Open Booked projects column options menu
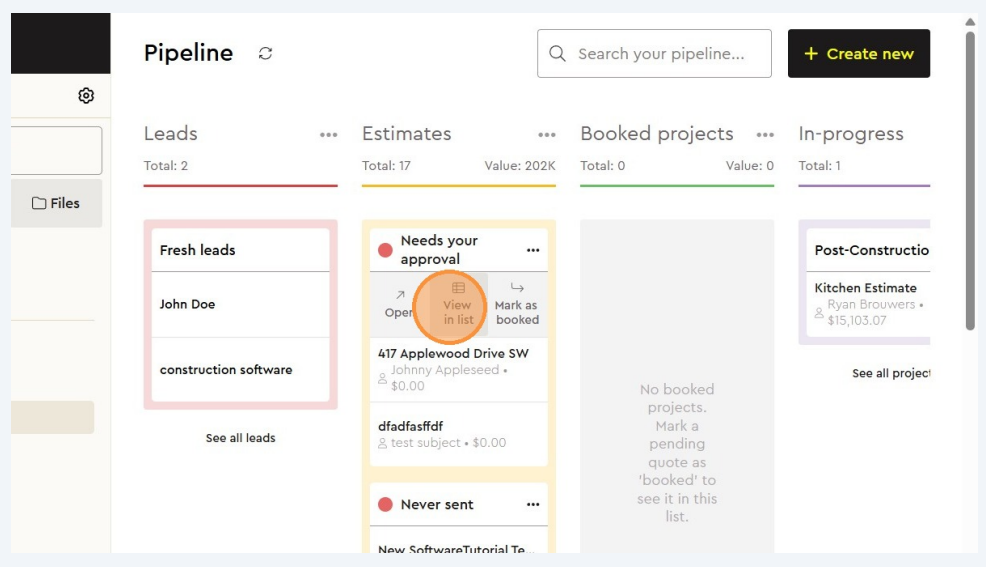The height and width of the screenshot is (567, 986). pos(765,135)
